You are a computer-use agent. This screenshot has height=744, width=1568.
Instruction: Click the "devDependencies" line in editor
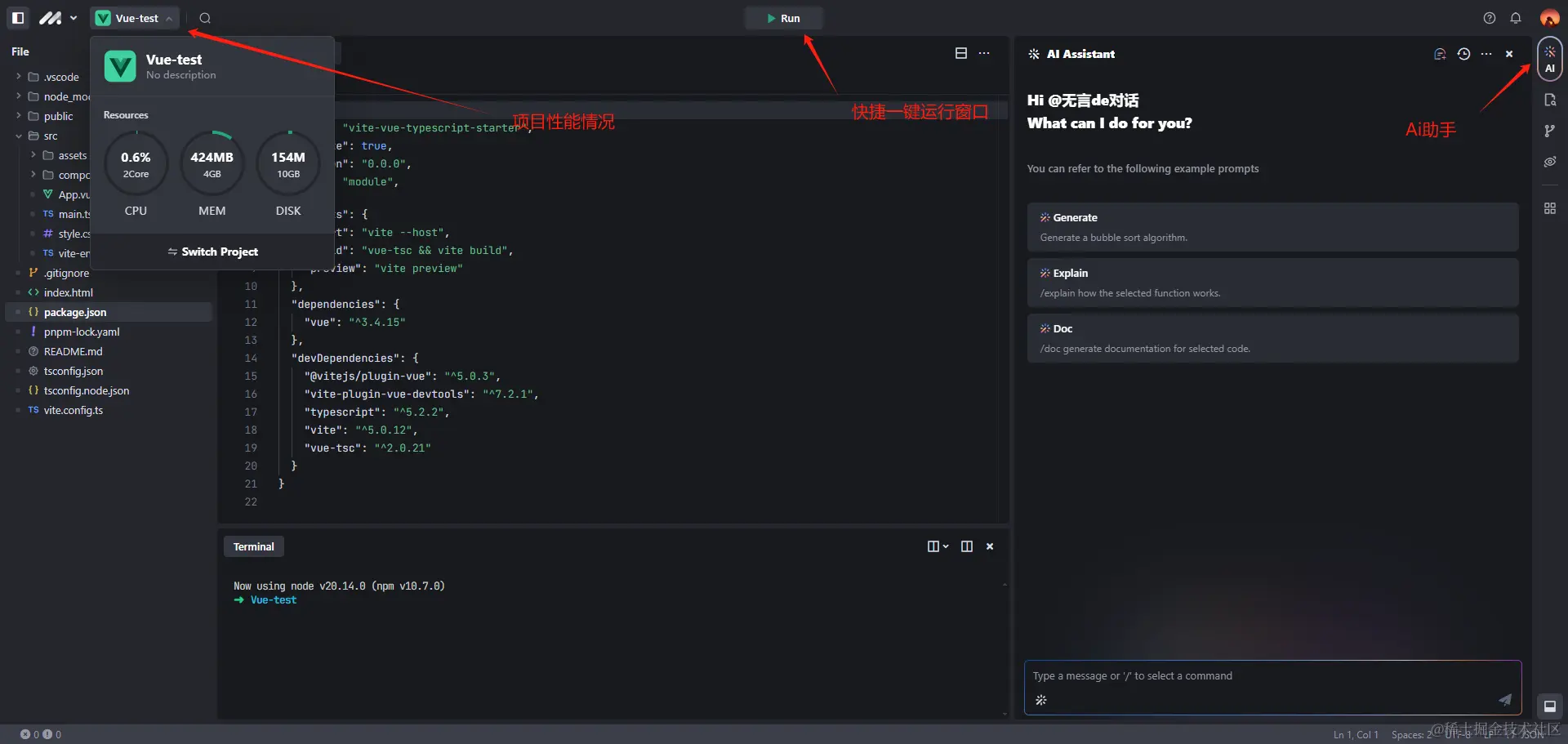354,358
